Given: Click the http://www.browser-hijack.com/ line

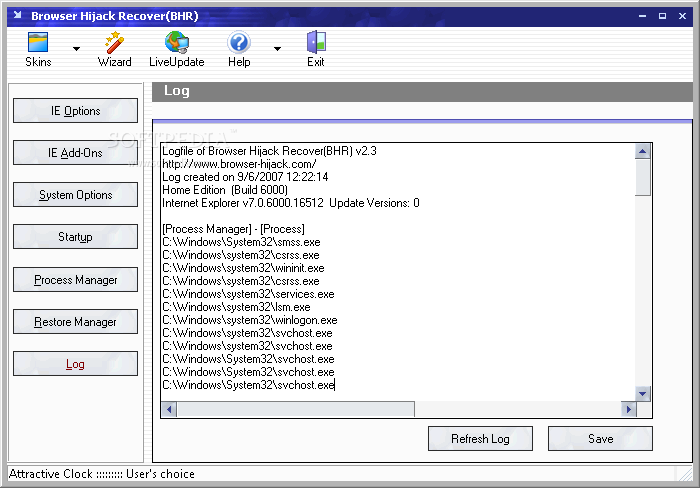Looking at the screenshot, I should 239,164.
